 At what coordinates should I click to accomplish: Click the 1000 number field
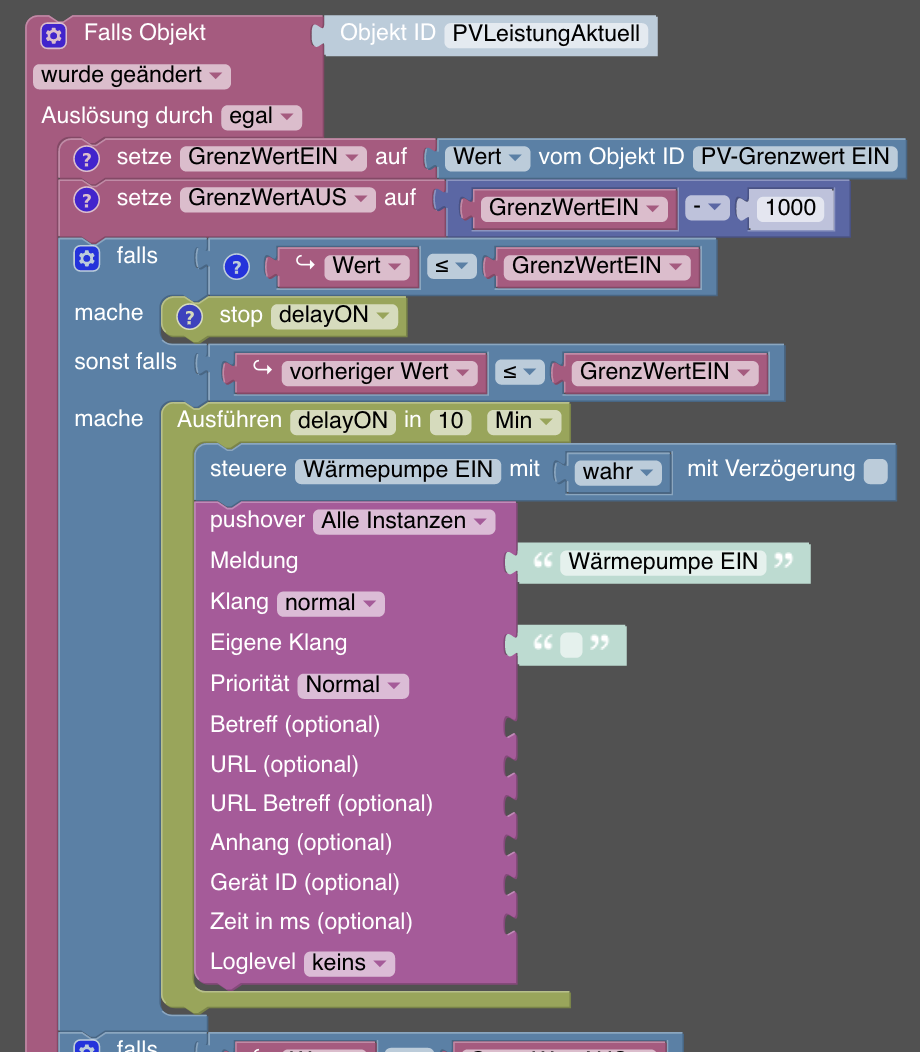[x=790, y=208]
